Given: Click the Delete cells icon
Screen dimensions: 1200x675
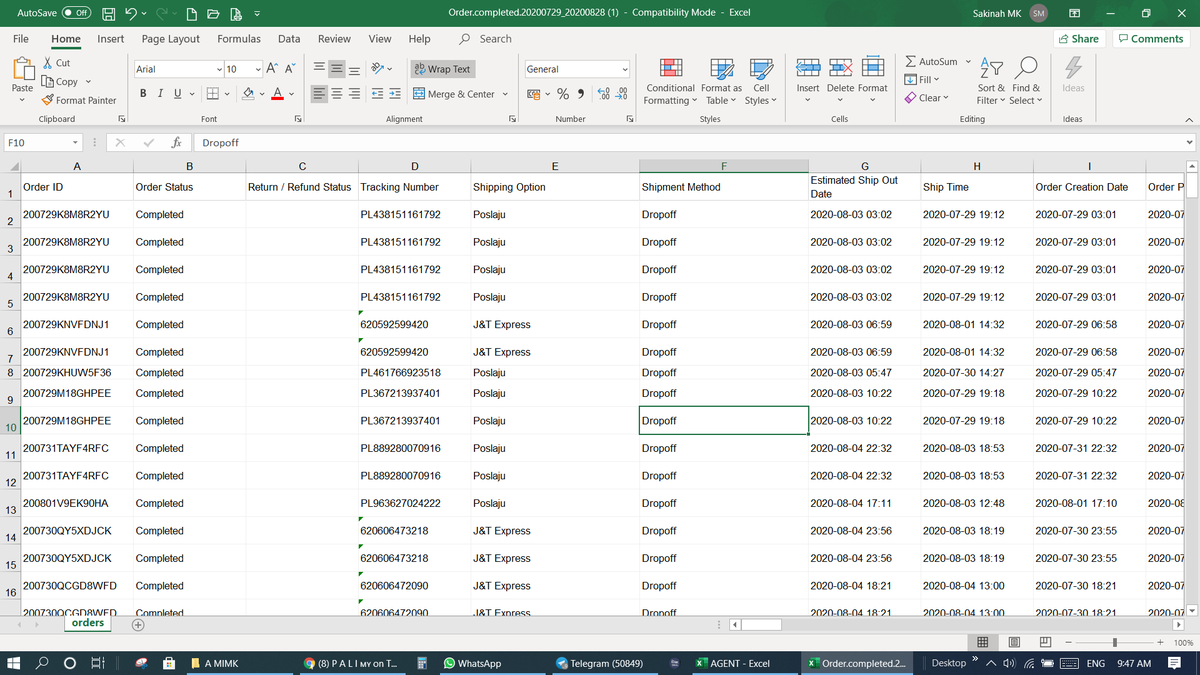Looking at the screenshot, I should [841, 68].
